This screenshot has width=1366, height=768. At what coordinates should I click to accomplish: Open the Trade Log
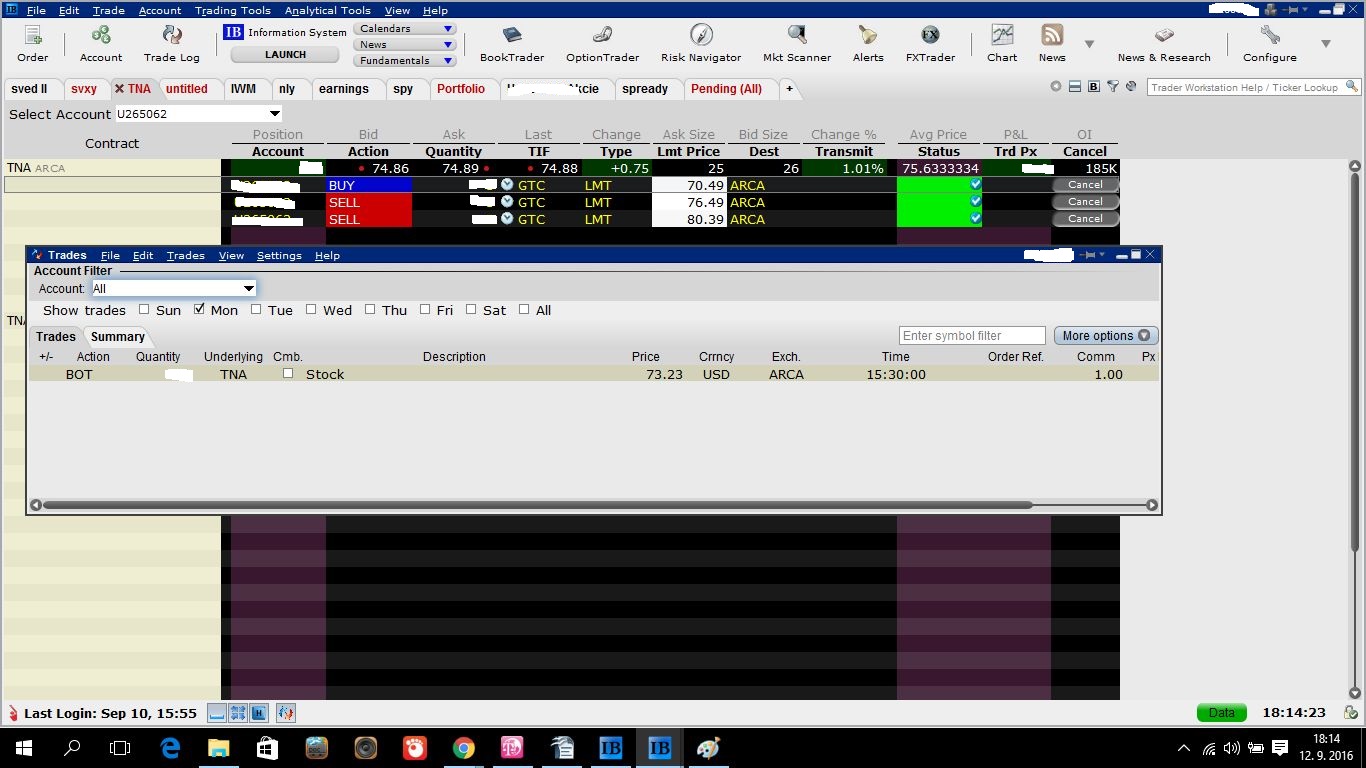click(172, 44)
